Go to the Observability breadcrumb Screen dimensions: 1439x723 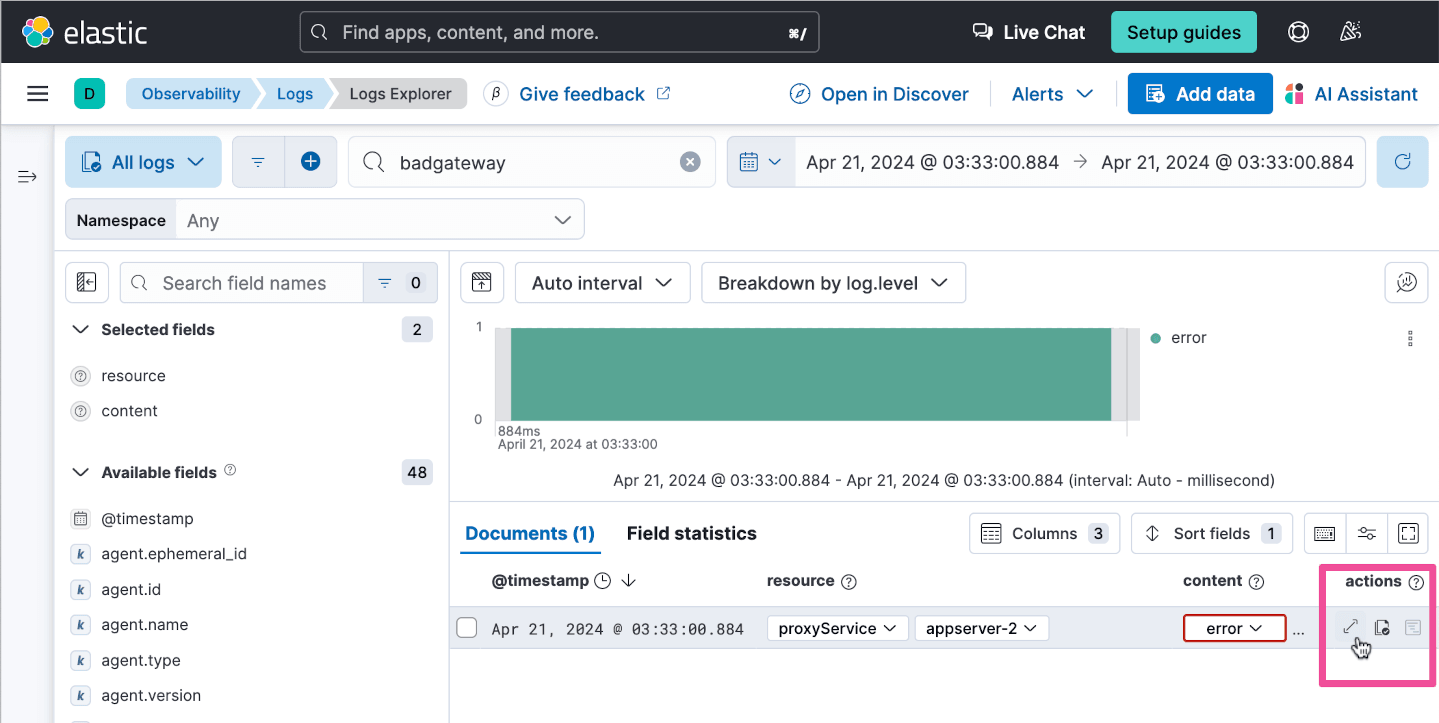[x=190, y=94]
